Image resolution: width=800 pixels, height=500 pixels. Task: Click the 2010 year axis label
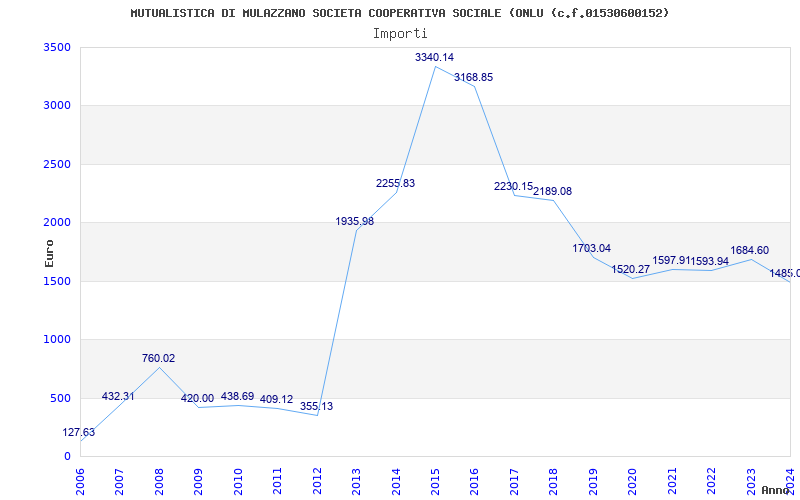tap(238, 483)
